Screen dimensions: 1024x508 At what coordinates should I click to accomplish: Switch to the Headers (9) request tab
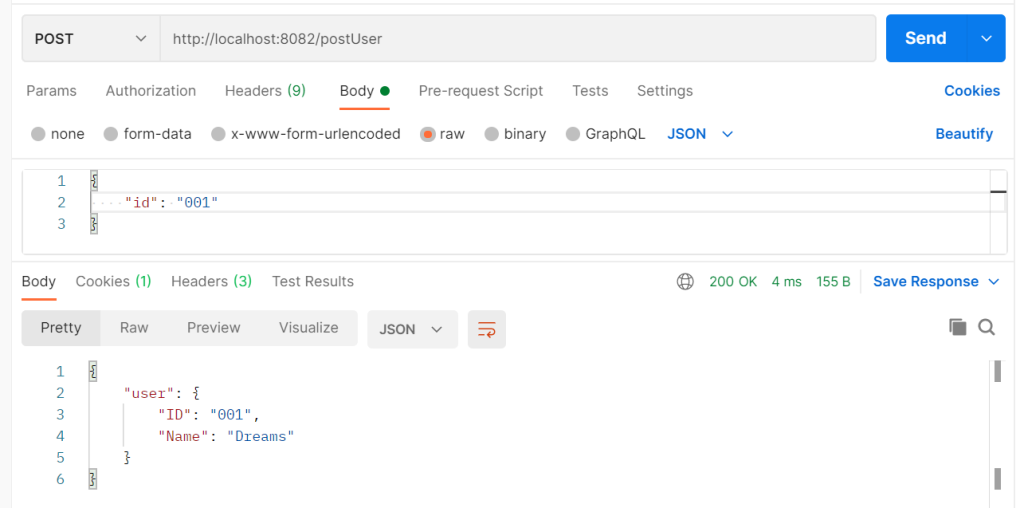265,91
